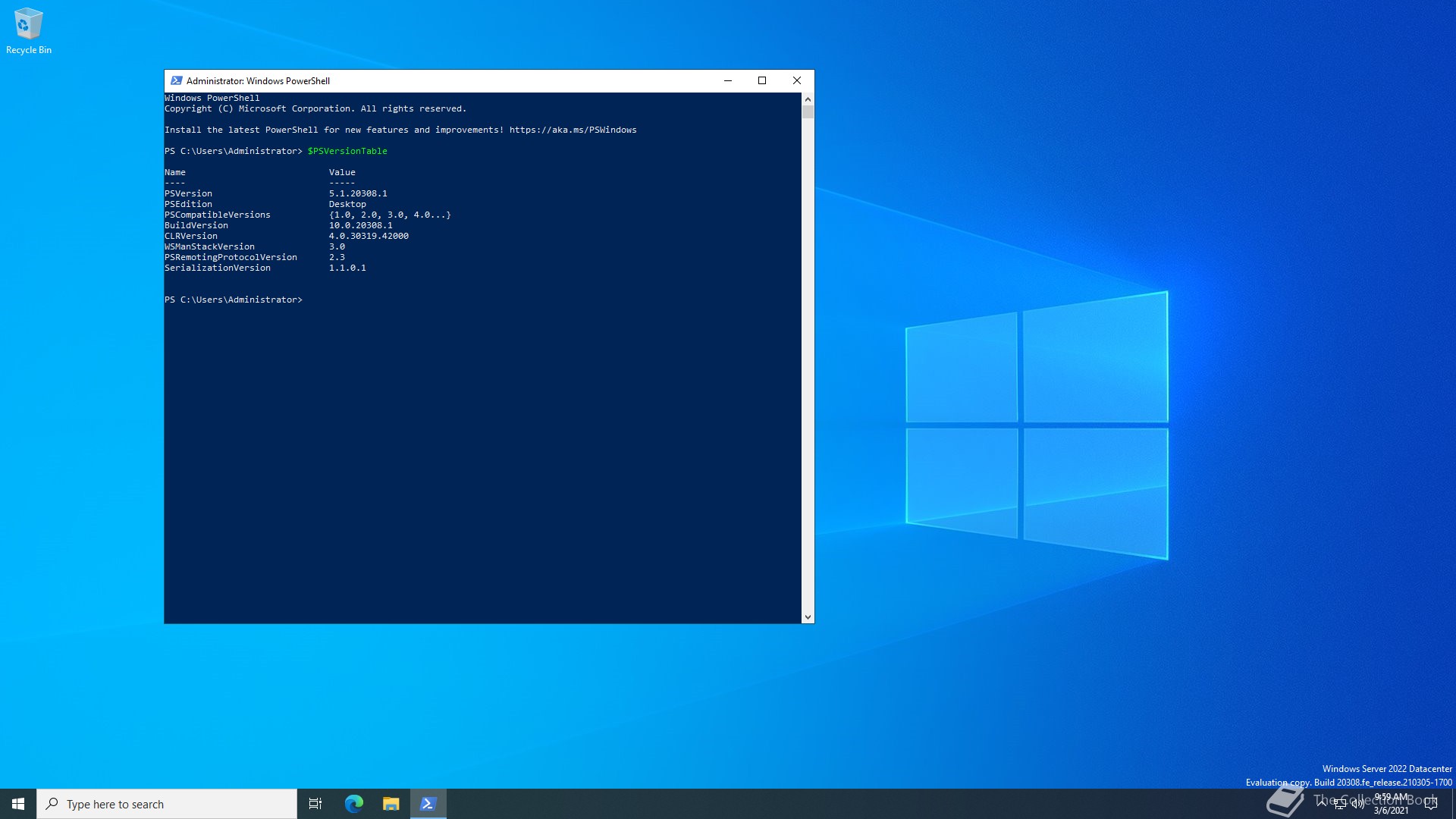Click the SerializationVersion value 1.1.0.1

pyautogui.click(x=347, y=268)
